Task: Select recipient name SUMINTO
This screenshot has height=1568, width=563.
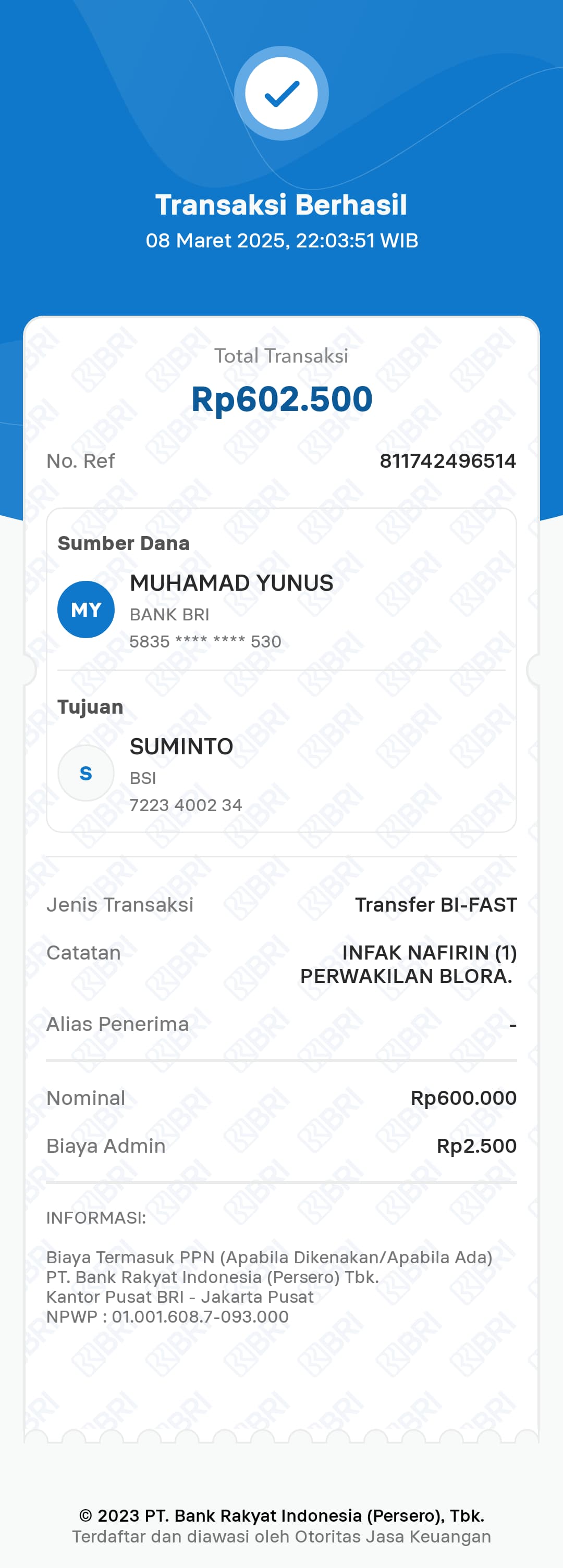Action: tap(181, 746)
